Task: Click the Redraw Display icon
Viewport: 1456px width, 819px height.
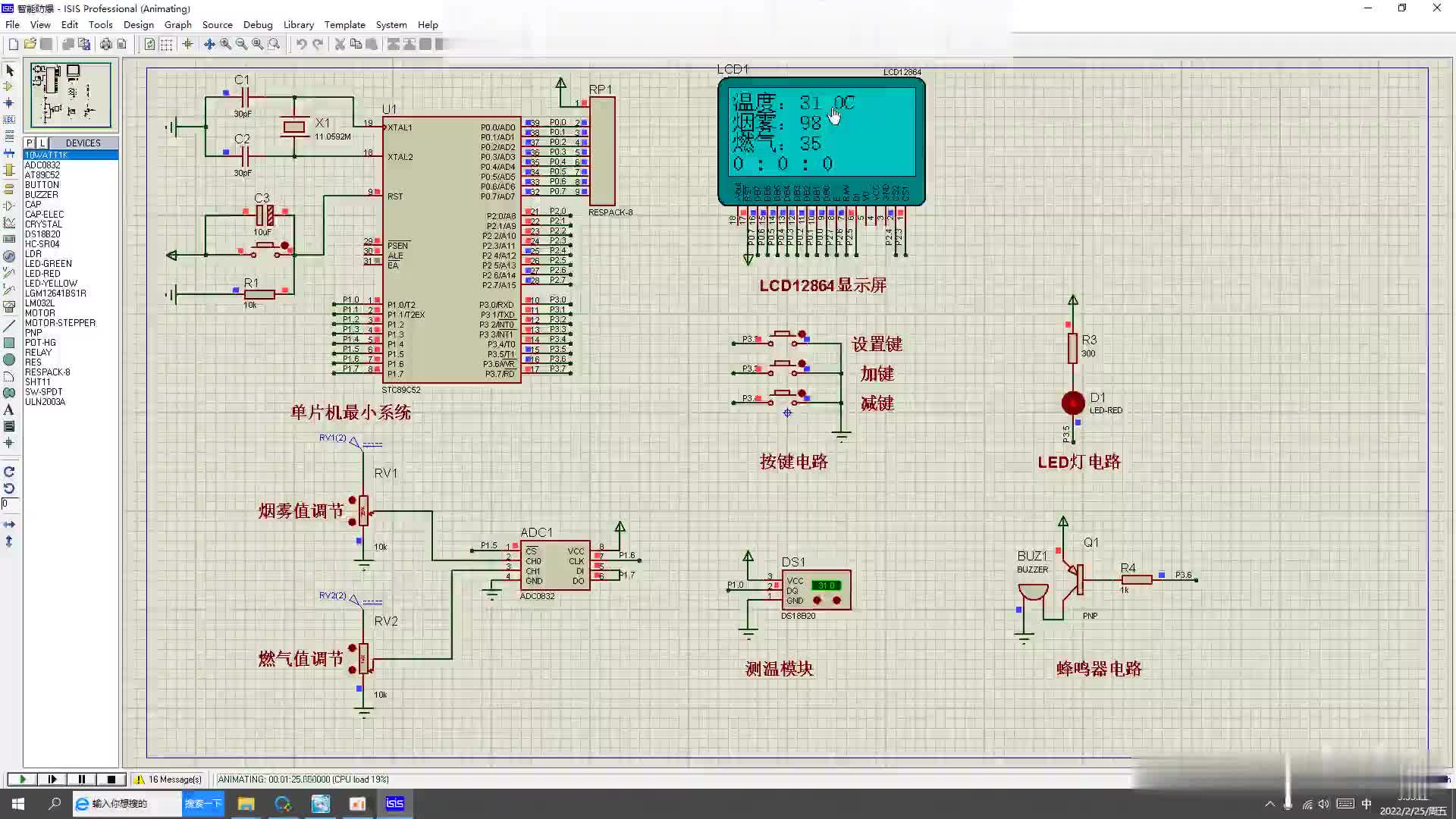Action: pos(149,44)
